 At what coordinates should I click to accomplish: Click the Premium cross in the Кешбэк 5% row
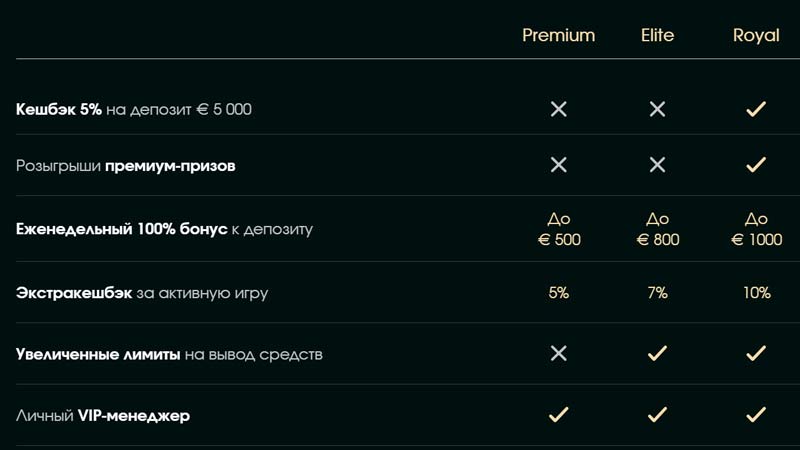(x=559, y=109)
